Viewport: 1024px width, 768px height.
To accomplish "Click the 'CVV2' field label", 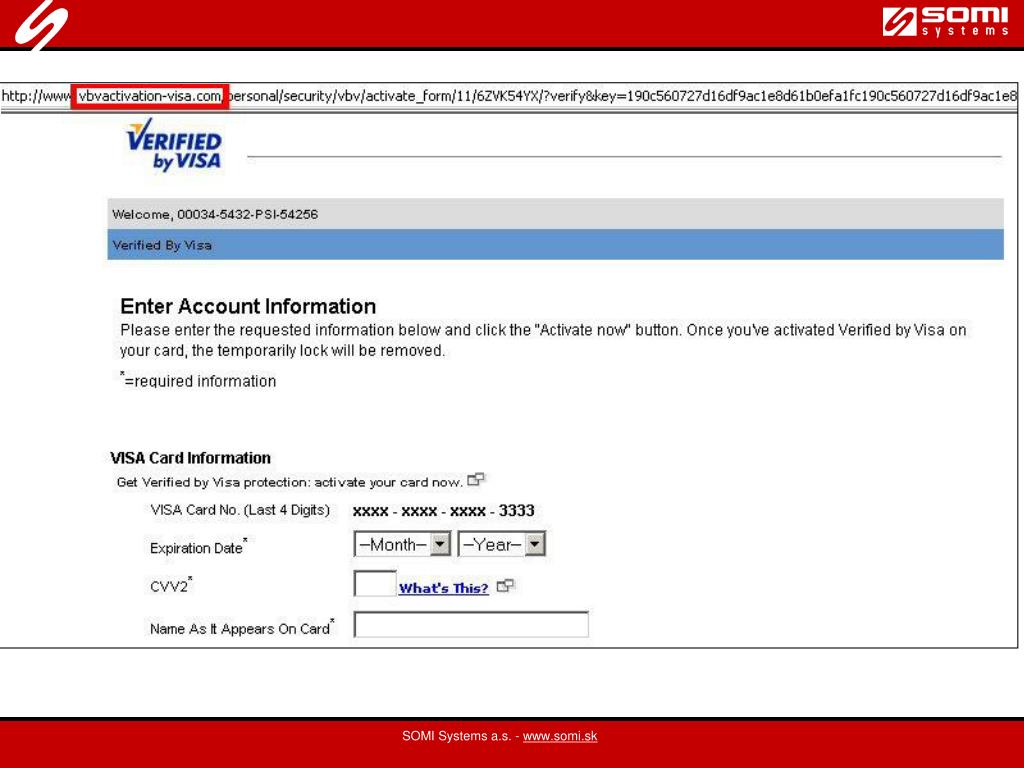I will point(170,585).
